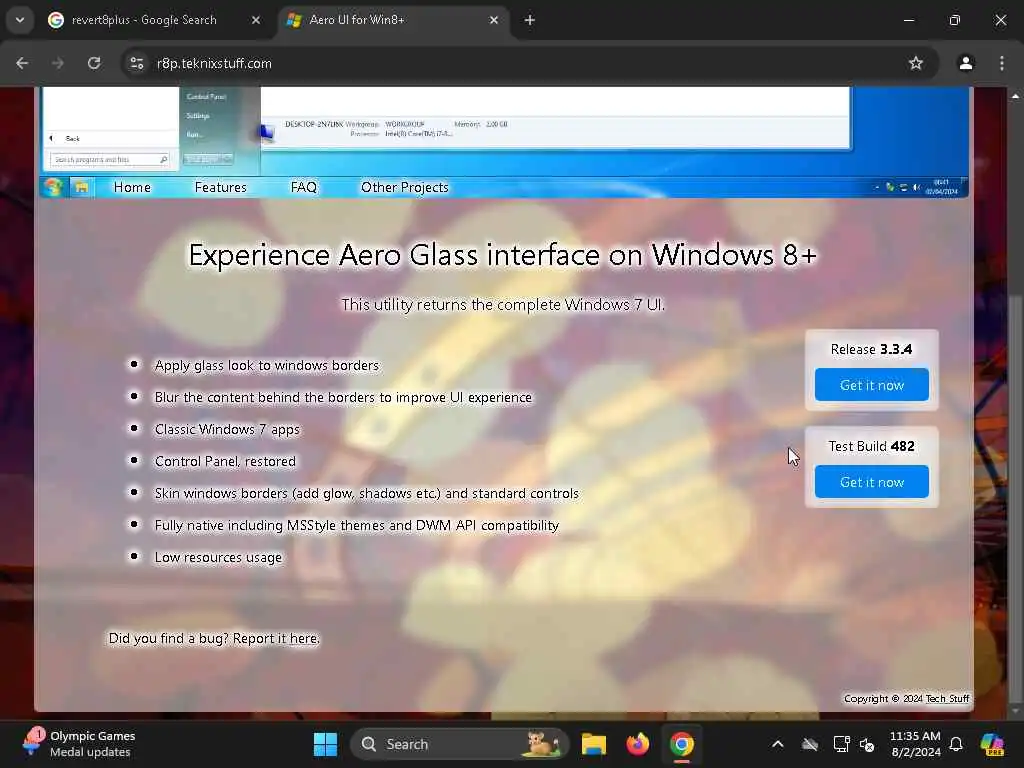This screenshot has height=768, width=1024.
Task: Open Other Projects menu item
Action: coord(405,187)
